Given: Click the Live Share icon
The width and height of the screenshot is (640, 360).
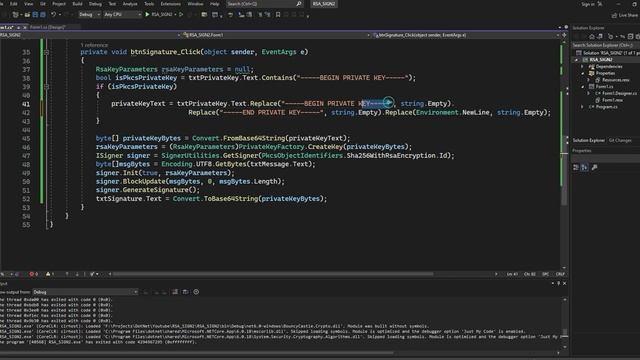Looking at the screenshot, I should [x=614, y=15].
